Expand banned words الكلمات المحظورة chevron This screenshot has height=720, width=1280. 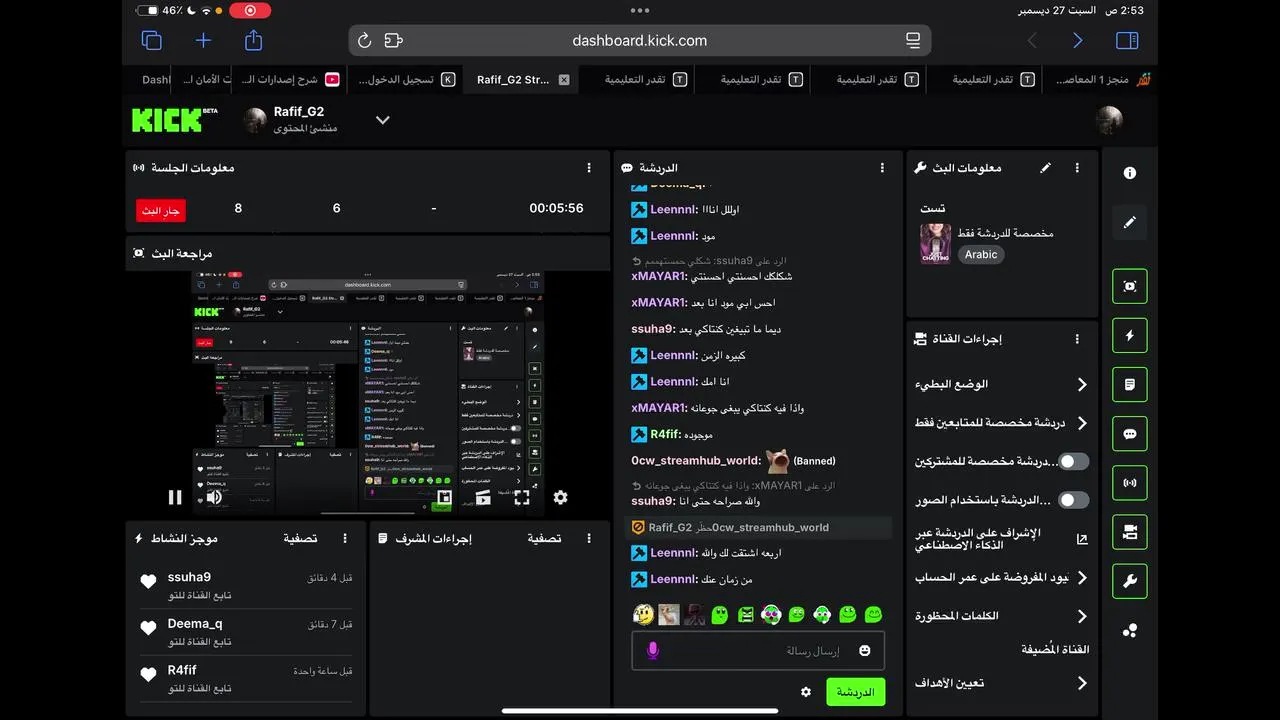coord(1082,616)
